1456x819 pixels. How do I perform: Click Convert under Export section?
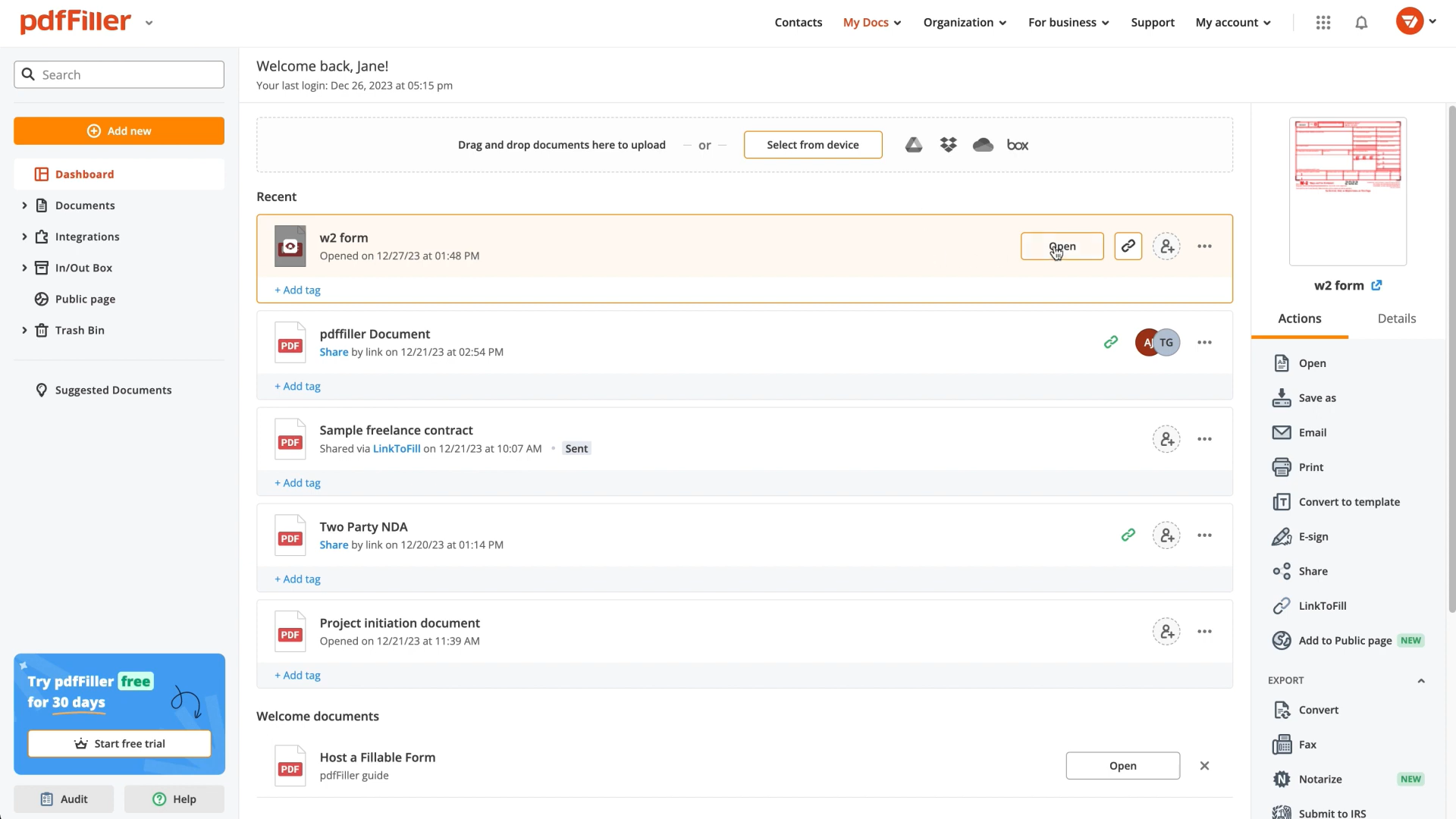click(x=1306, y=710)
